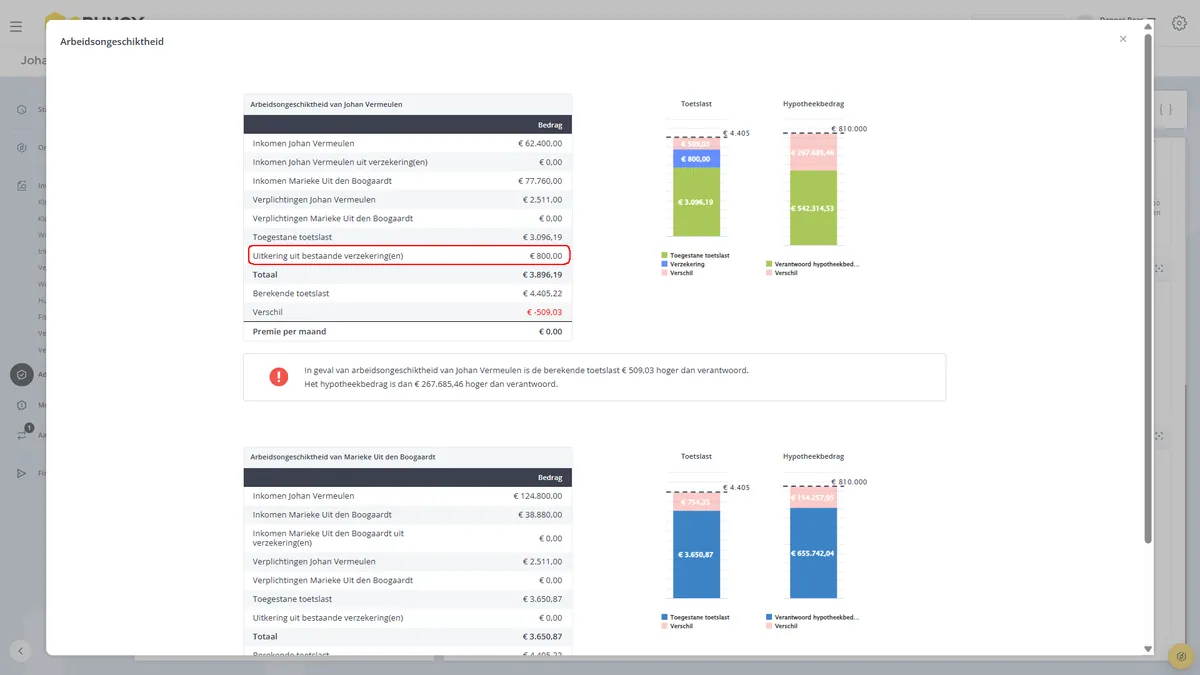Viewport: 1200px width, 675px height.
Task: Click the 'Hypotheekbedrag' chart title in Johan's section
Action: click(x=813, y=104)
